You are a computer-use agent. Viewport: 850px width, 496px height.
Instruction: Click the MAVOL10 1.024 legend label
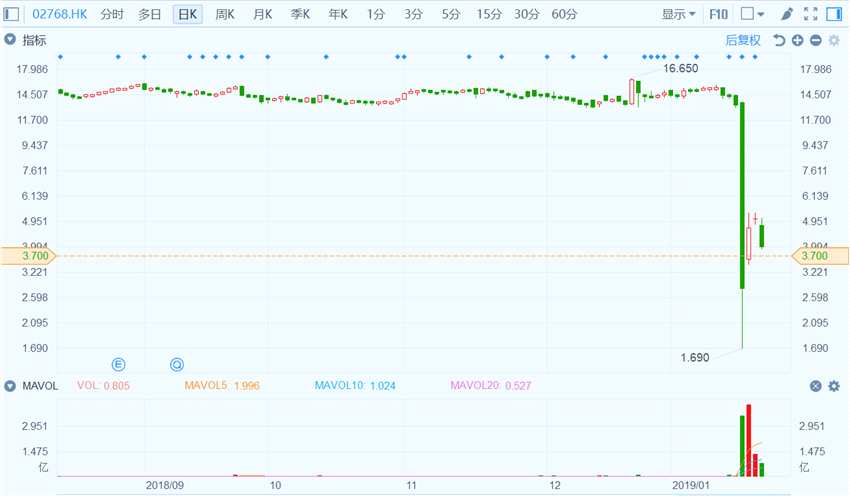tap(355, 385)
